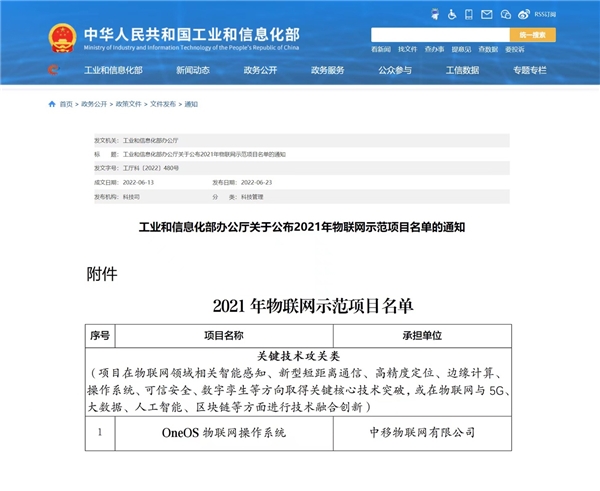600x491 pixels.
Task: Click the sequence number 1 cell
Action: point(100,433)
